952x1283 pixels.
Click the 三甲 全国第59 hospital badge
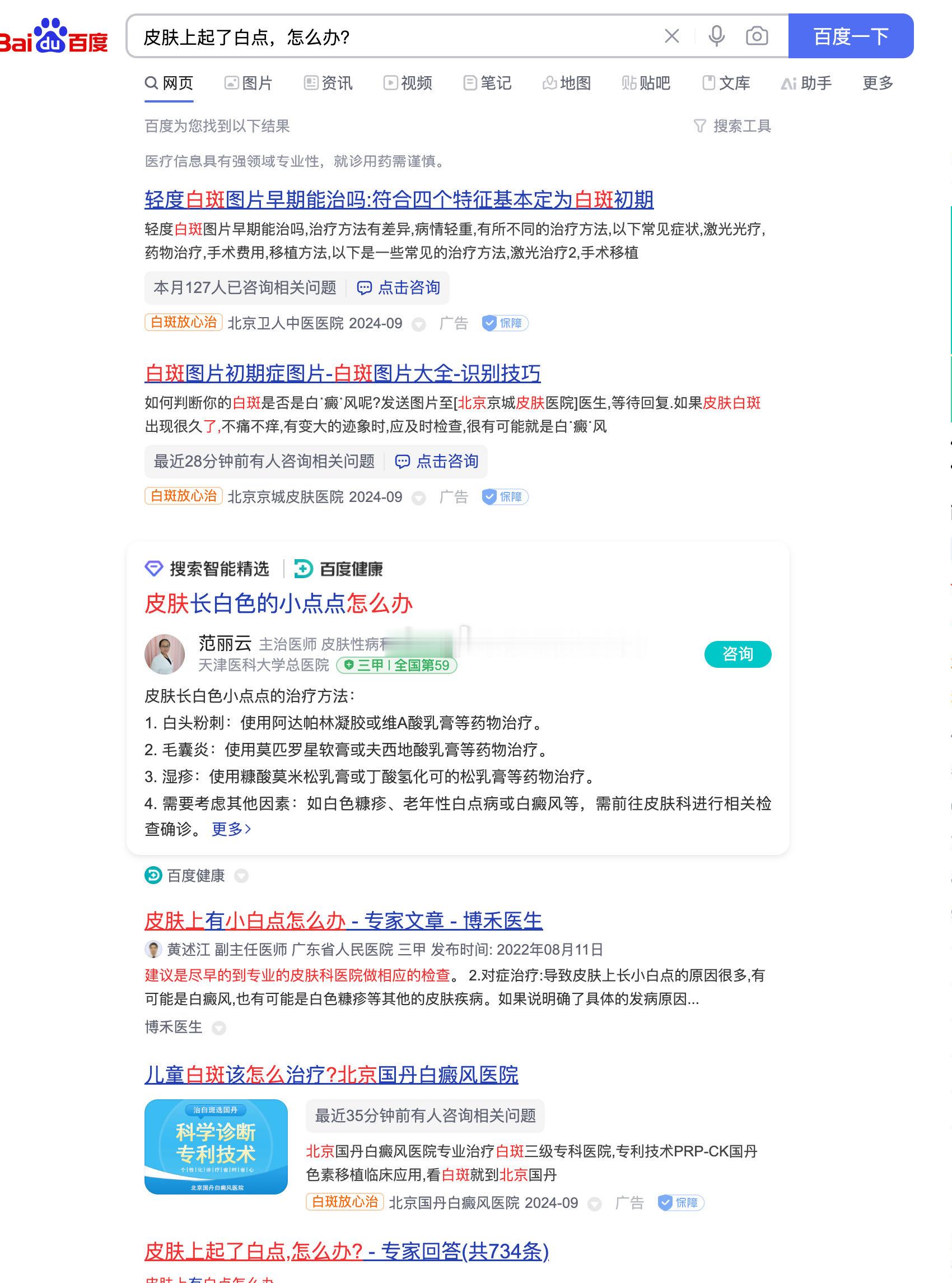coord(397,665)
